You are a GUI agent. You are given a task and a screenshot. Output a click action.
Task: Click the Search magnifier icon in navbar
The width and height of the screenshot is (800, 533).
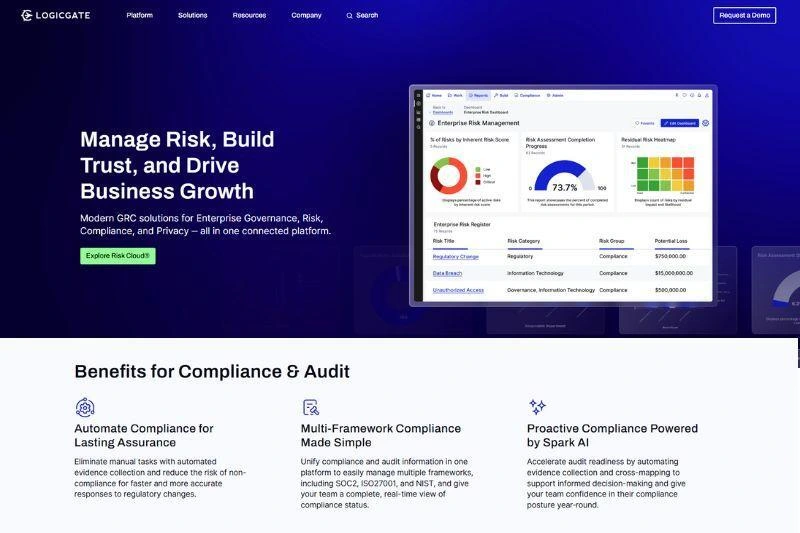[x=349, y=16]
